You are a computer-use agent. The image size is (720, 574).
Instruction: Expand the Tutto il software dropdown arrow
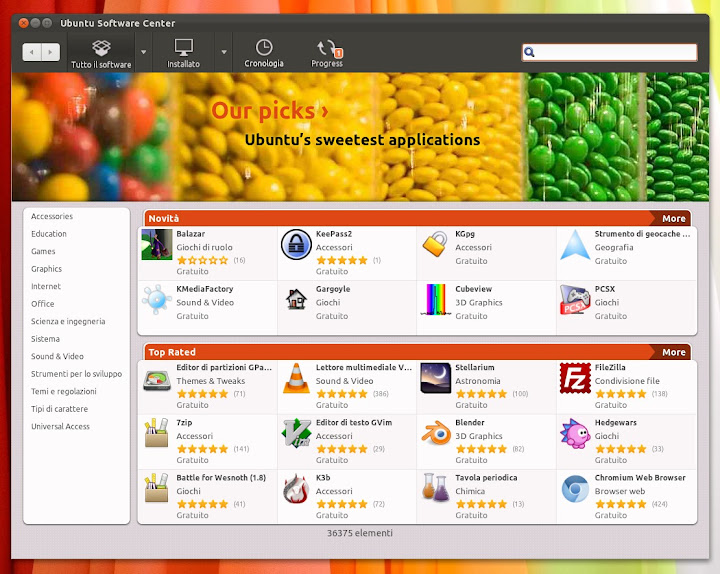pos(144,52)
